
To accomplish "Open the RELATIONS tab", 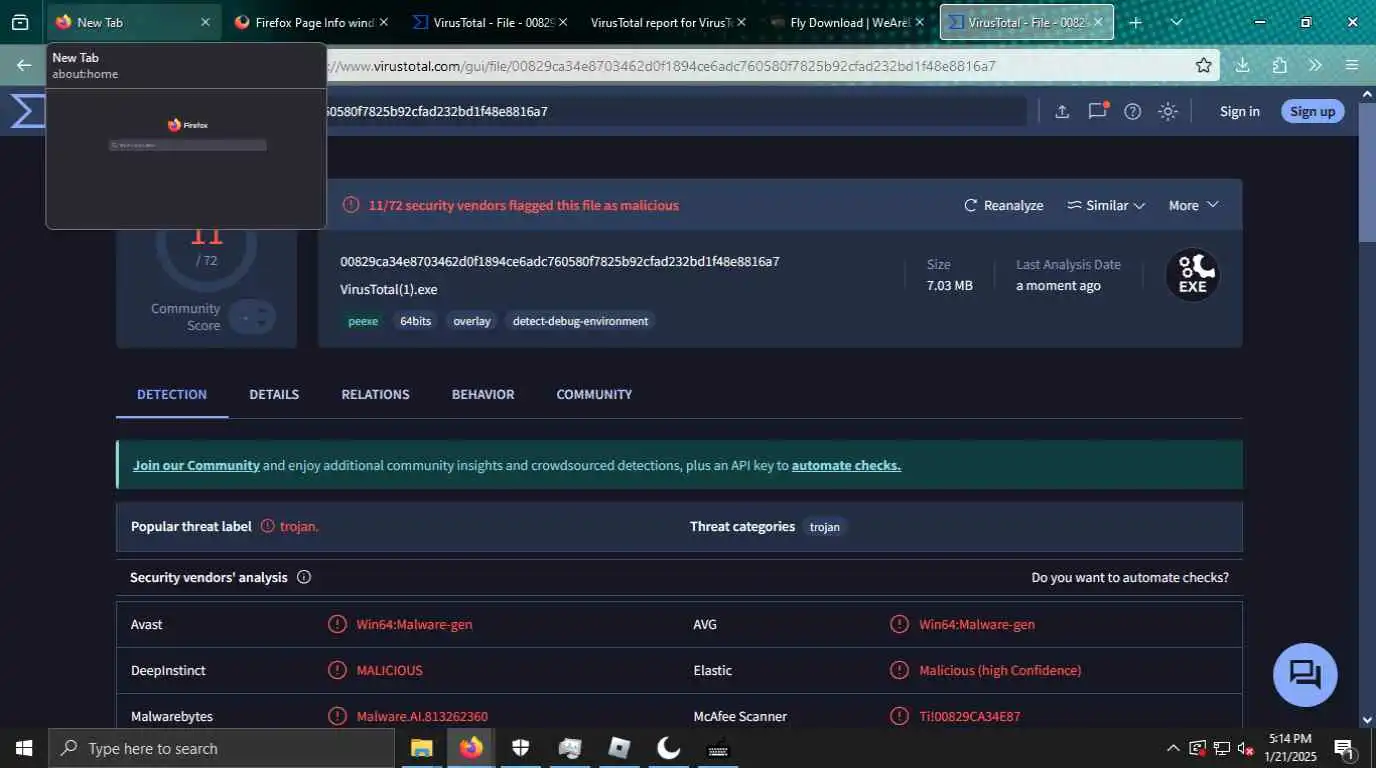I will (x=375, y=394).
